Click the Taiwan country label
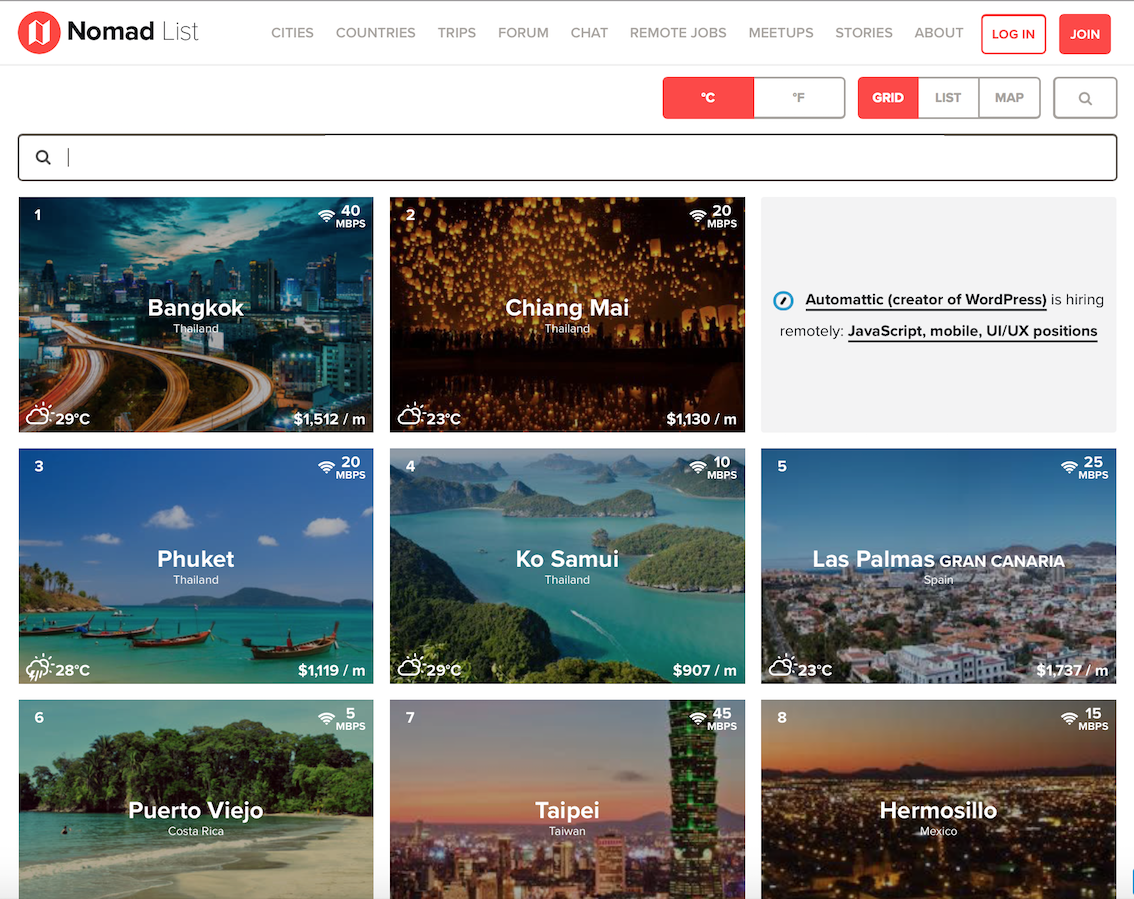 pyautogui.click(x=567, y=831)
